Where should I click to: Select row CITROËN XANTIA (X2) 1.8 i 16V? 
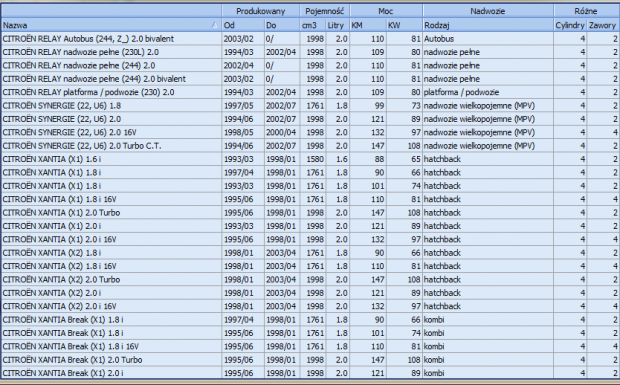tap(310, 266)
